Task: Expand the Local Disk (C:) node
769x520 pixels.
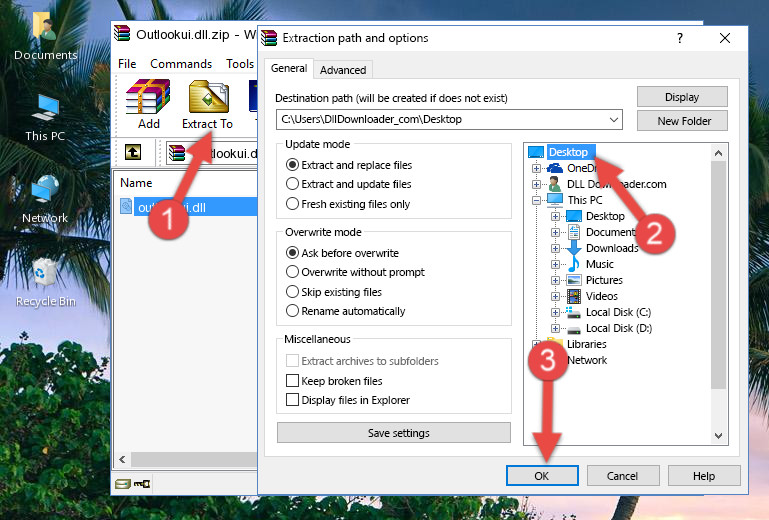Action: pyautogui.click(x=555, y=312)
